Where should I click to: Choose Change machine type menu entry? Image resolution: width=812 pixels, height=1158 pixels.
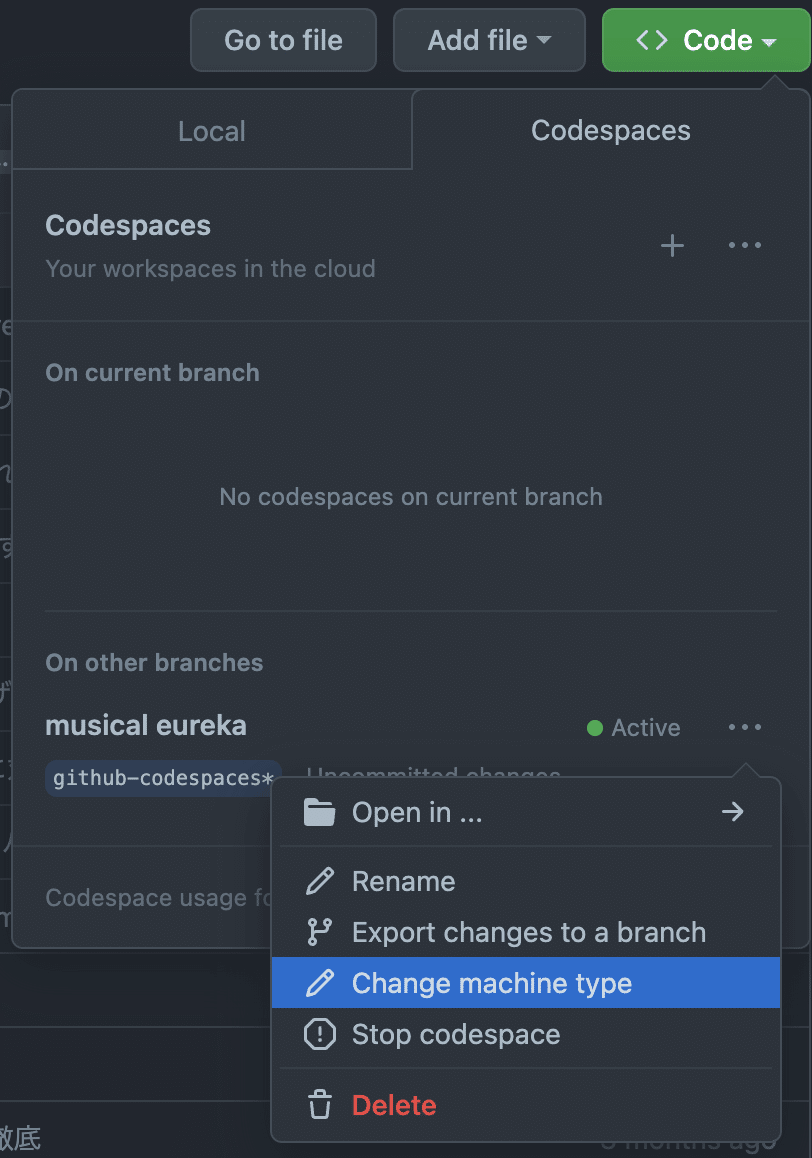click(492, 983)
